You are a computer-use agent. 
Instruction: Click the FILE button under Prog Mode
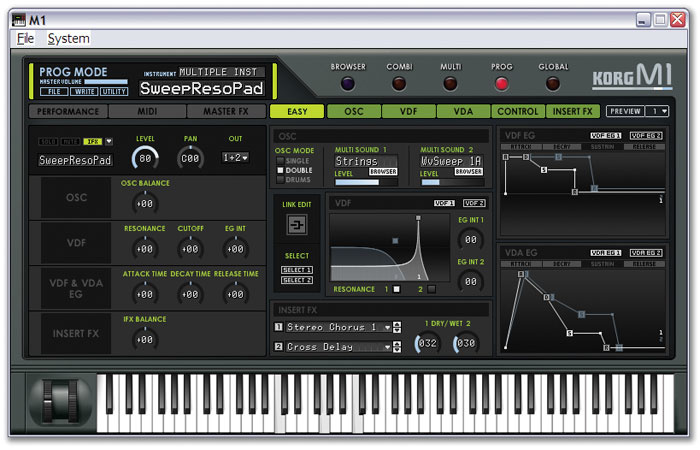pyautogui.click(x=54, y=92)
